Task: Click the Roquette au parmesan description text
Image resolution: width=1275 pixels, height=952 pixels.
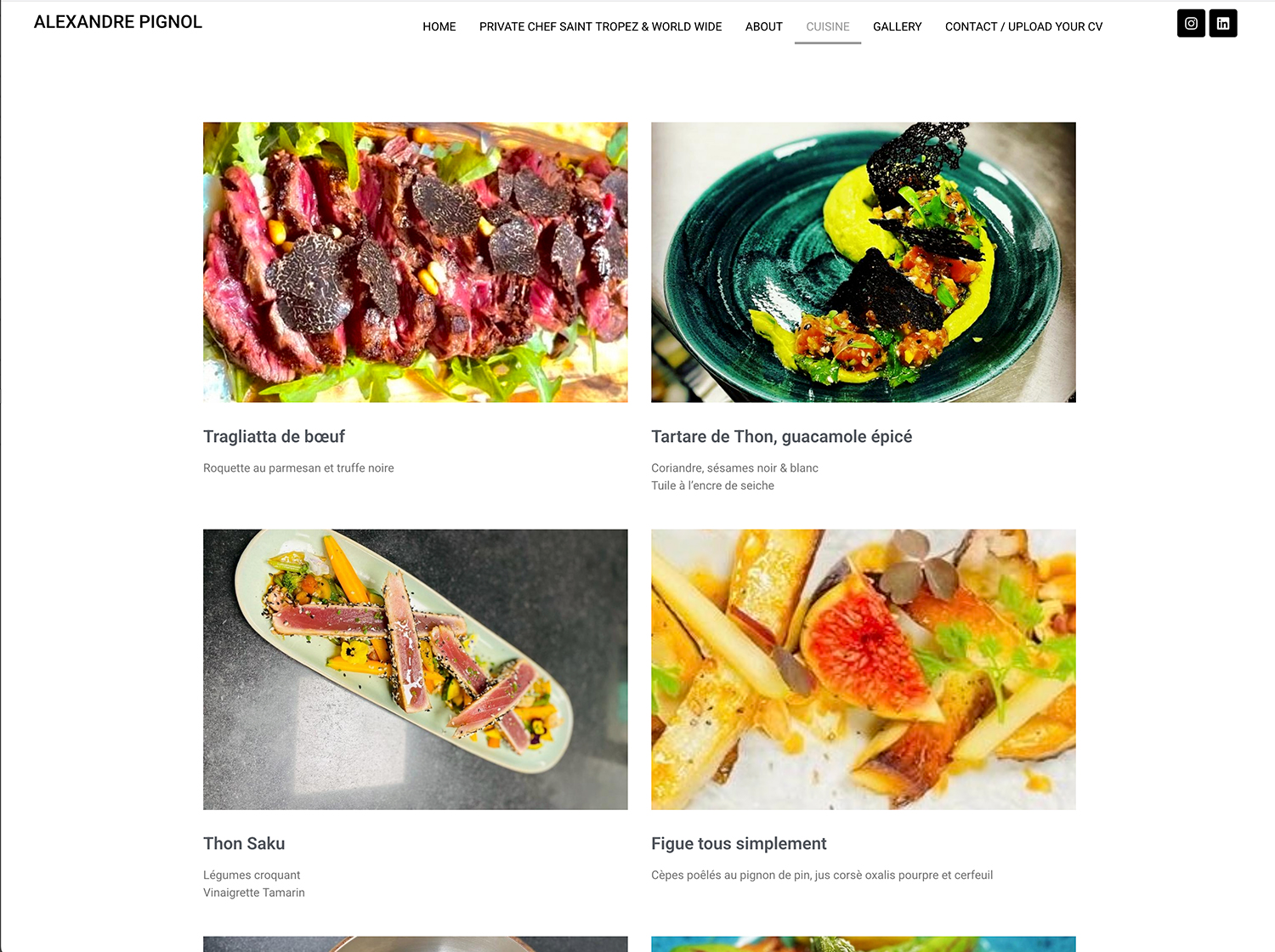Action: tap(298, 468)
